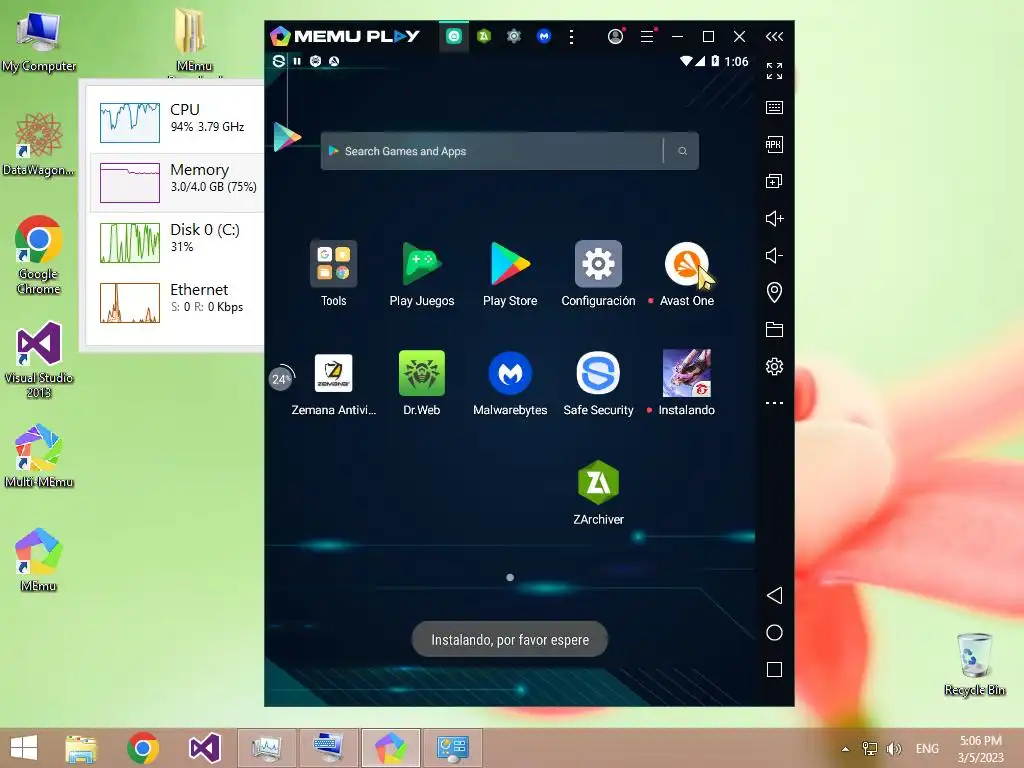This screenshot has height=768, width=1024.
Task: Switch to the settings gear tab
Action: tap(514, 37)
